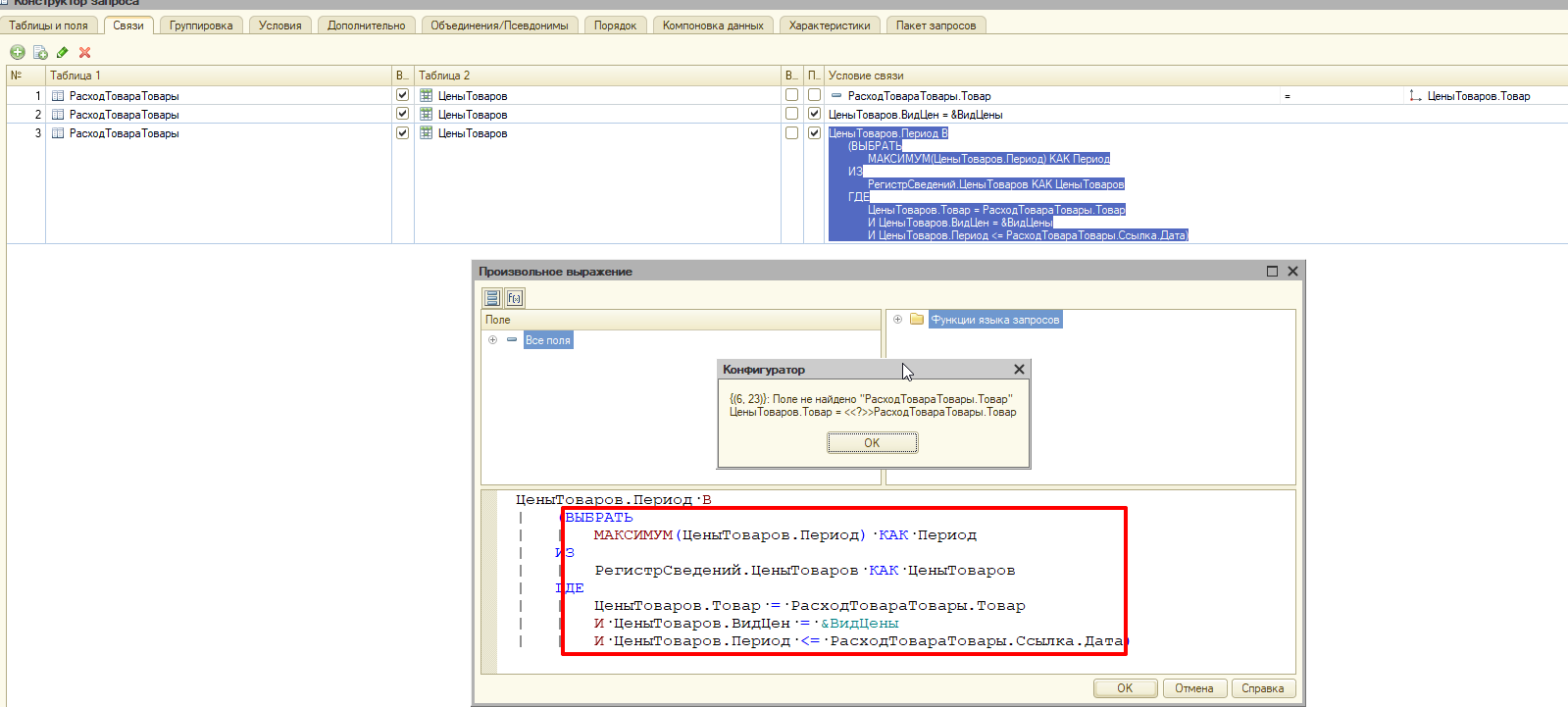
Task: Click РасходТовараТовары.Товар condition field in row 1
Action: pos(919,96)
